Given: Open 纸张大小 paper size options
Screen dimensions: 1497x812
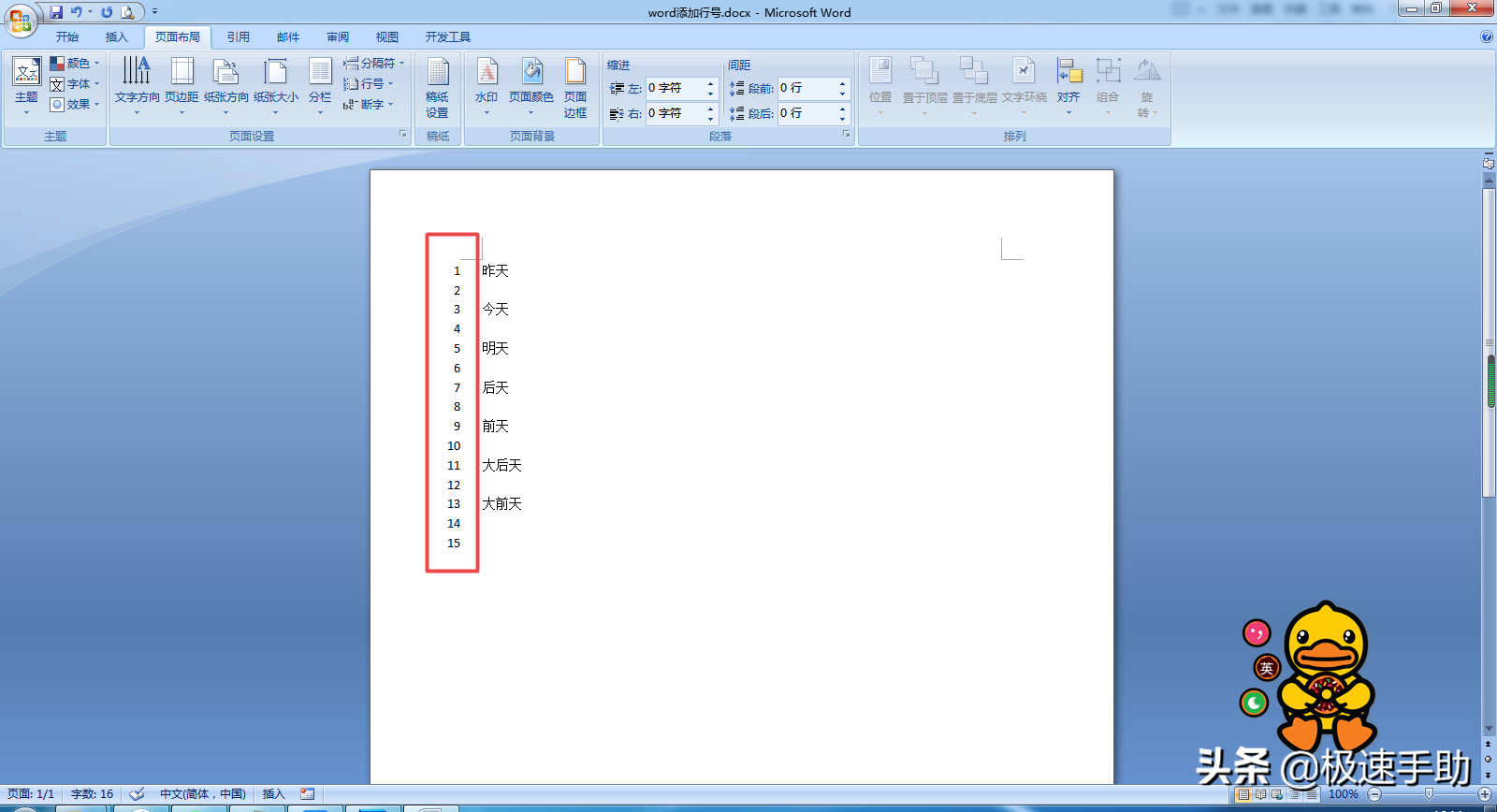Looking at the screenshot, I should point(276,86).
